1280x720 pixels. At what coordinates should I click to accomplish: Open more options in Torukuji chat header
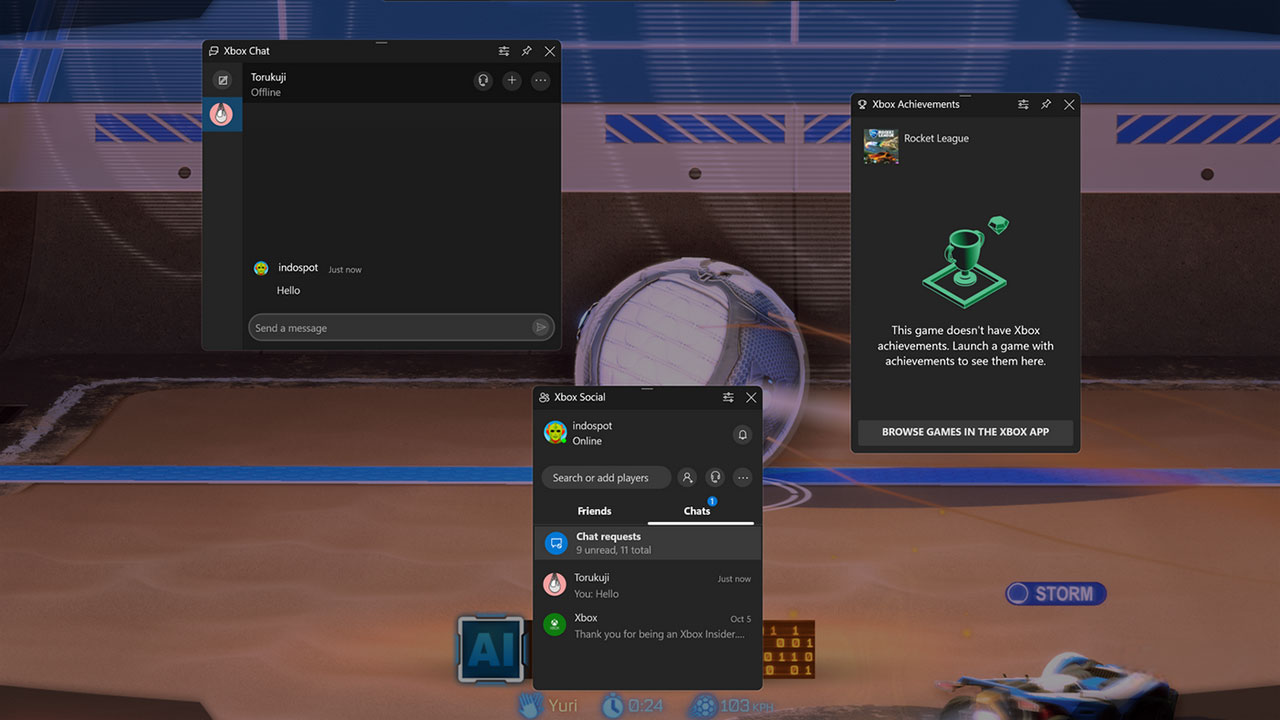pos(541,80)
